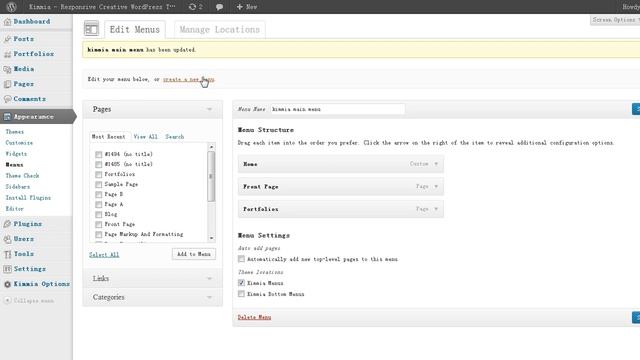This screenshot has height=360, width=640.
Task: Click the Users sidebar icon
Action: pyautogui.click(x=7, y=239)
